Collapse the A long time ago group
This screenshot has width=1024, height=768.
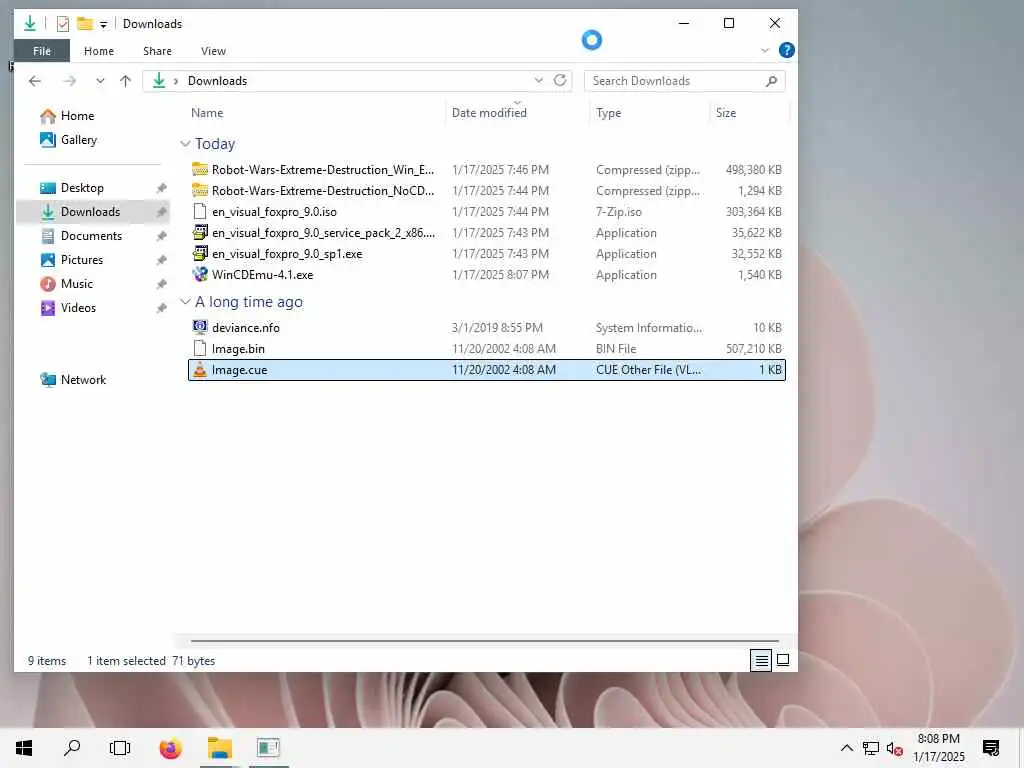[x=185, y=302]
